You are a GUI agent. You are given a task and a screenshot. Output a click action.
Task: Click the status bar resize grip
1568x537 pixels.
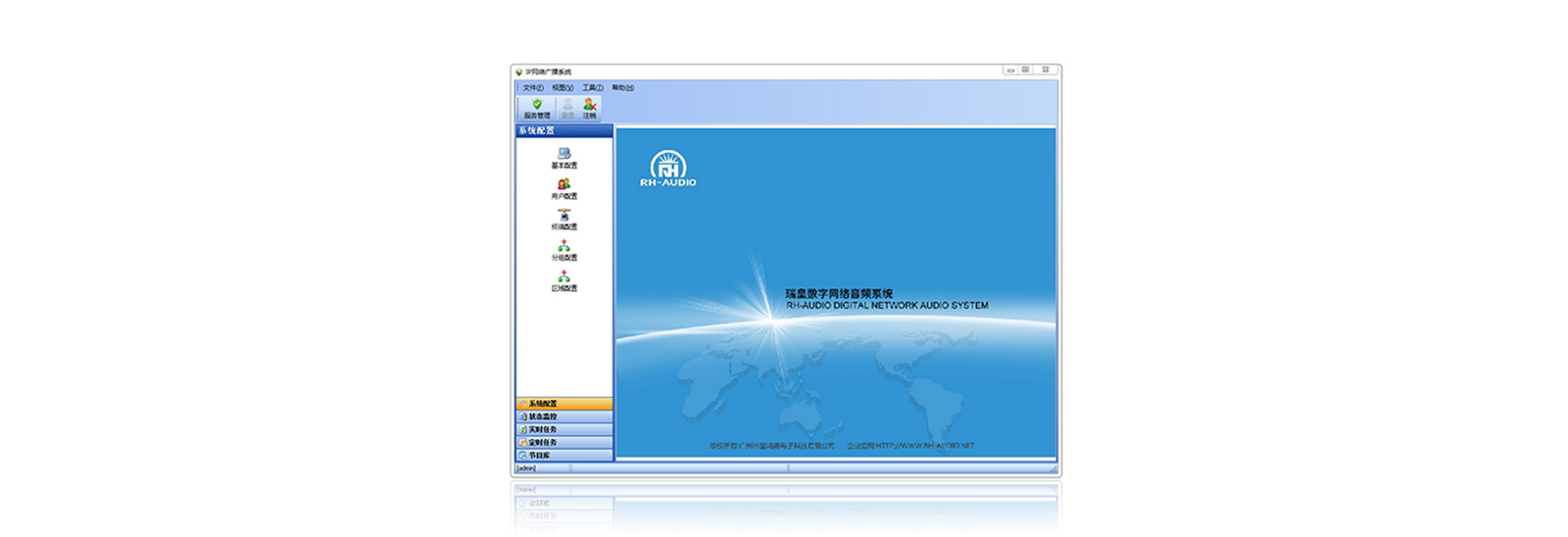coord(1053,469)
